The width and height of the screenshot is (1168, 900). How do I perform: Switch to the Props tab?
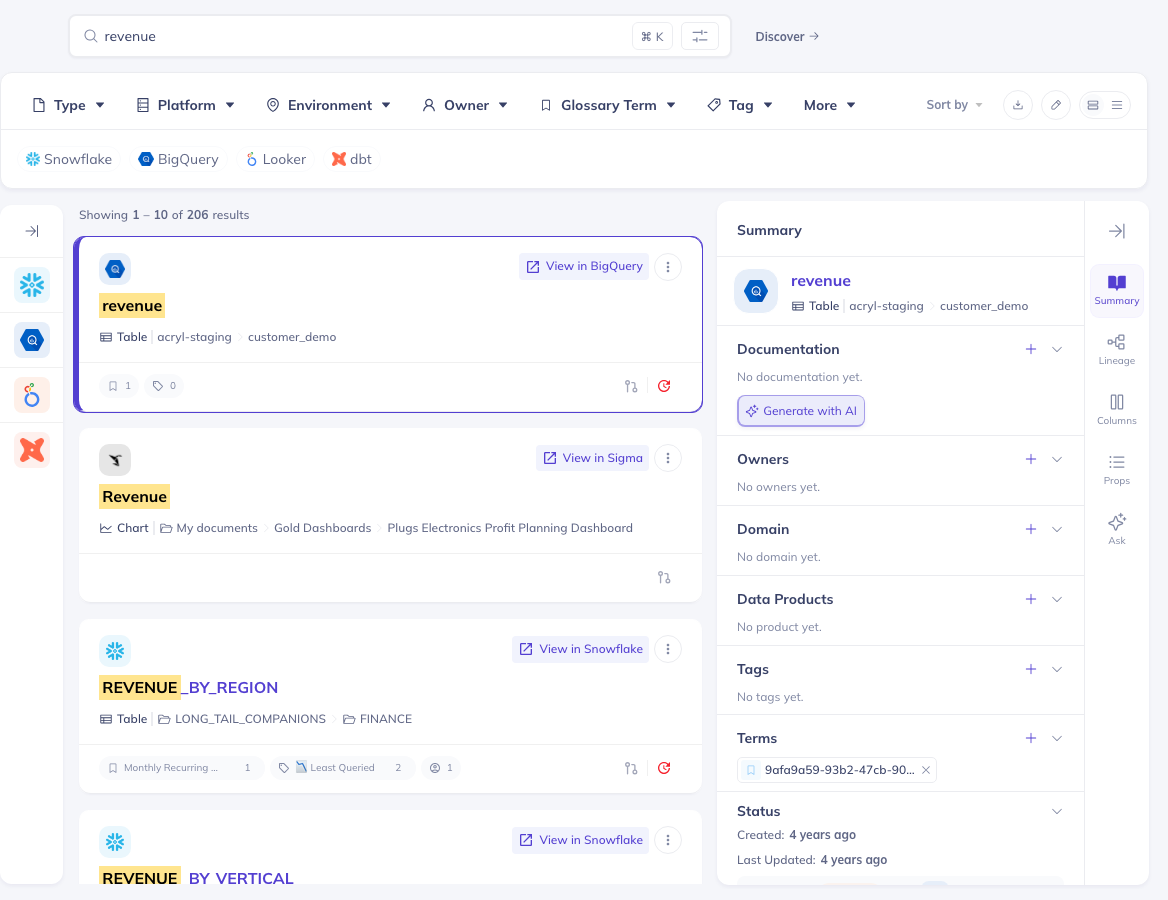pyautogui.click(x=1117, y=470)
